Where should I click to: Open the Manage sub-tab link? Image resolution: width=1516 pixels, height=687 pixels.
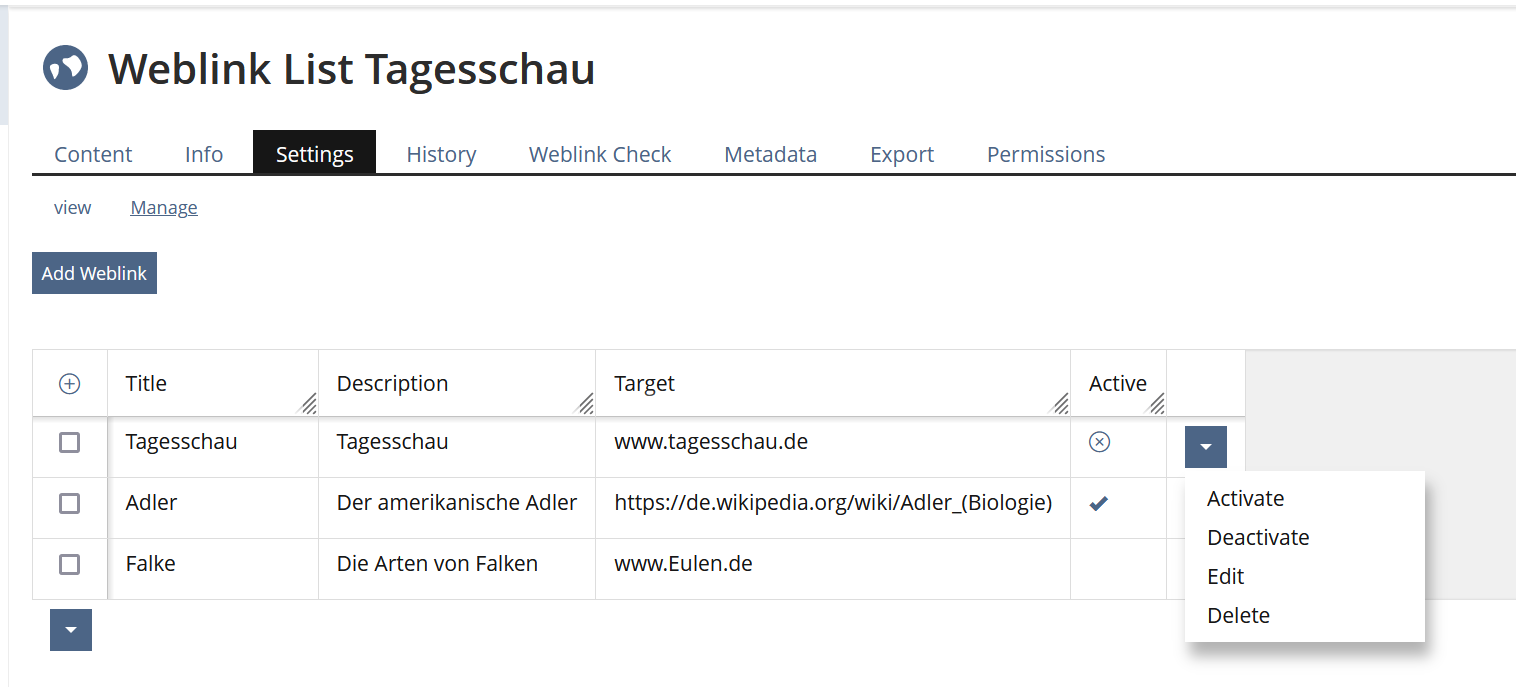(x=164, y=208)
